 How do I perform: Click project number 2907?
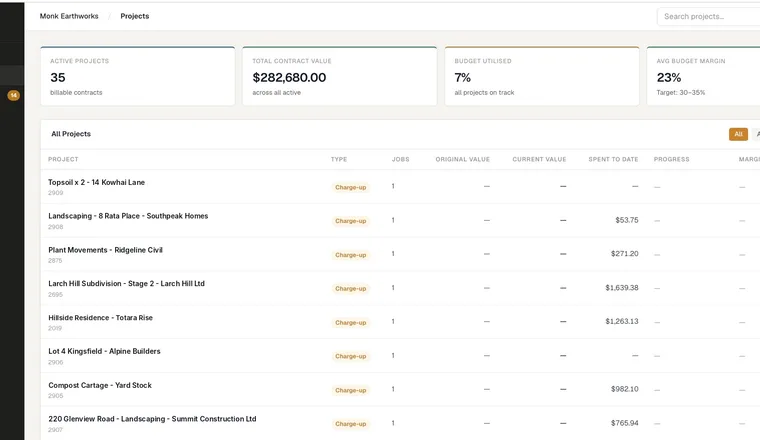55,430
